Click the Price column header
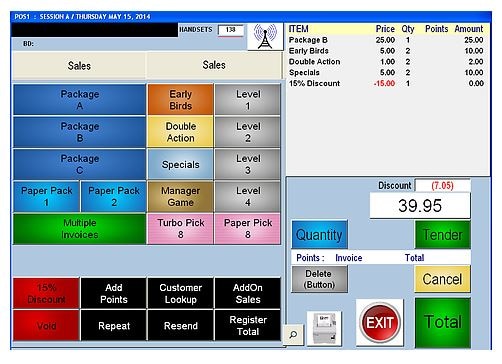Viewport: 502px width, 364px height. (x=385, y=29)
